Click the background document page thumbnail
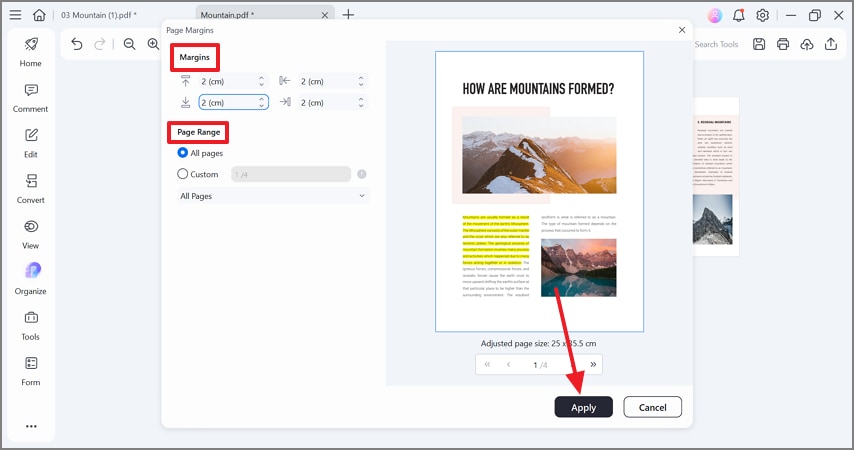Screen dimensions: 854x450 click(716, 177)
